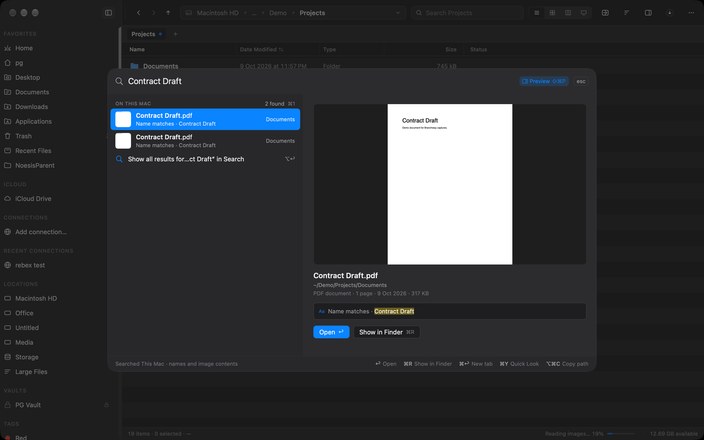Open Applications in the sidebar
The height and width of the screenshot is (440, 704).
33,121
